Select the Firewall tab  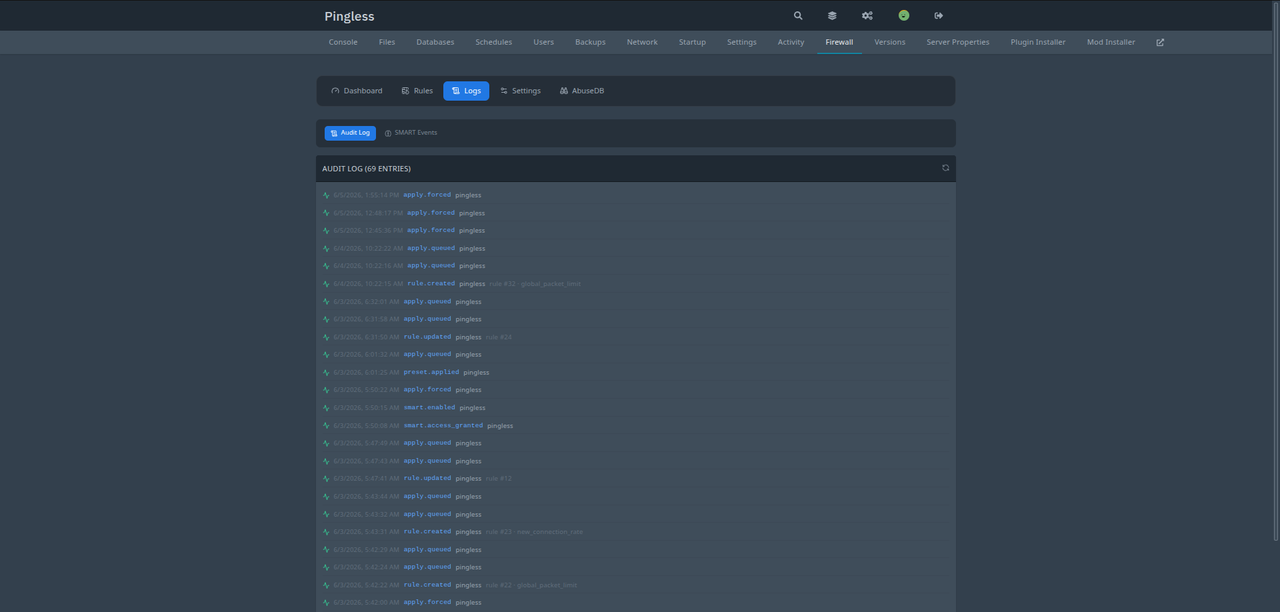[839, 42]
